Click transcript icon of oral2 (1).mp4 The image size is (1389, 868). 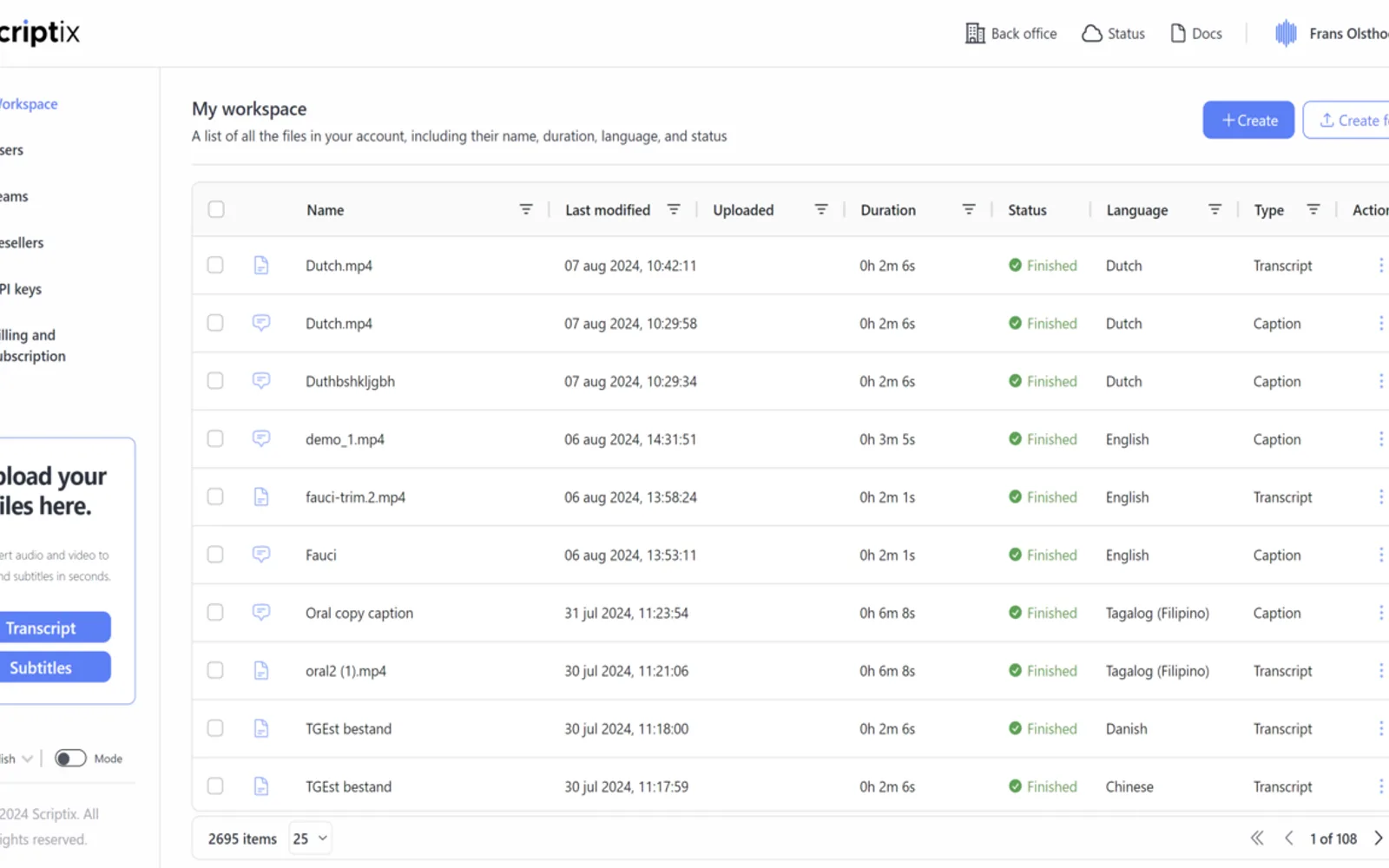coord(261,670)
